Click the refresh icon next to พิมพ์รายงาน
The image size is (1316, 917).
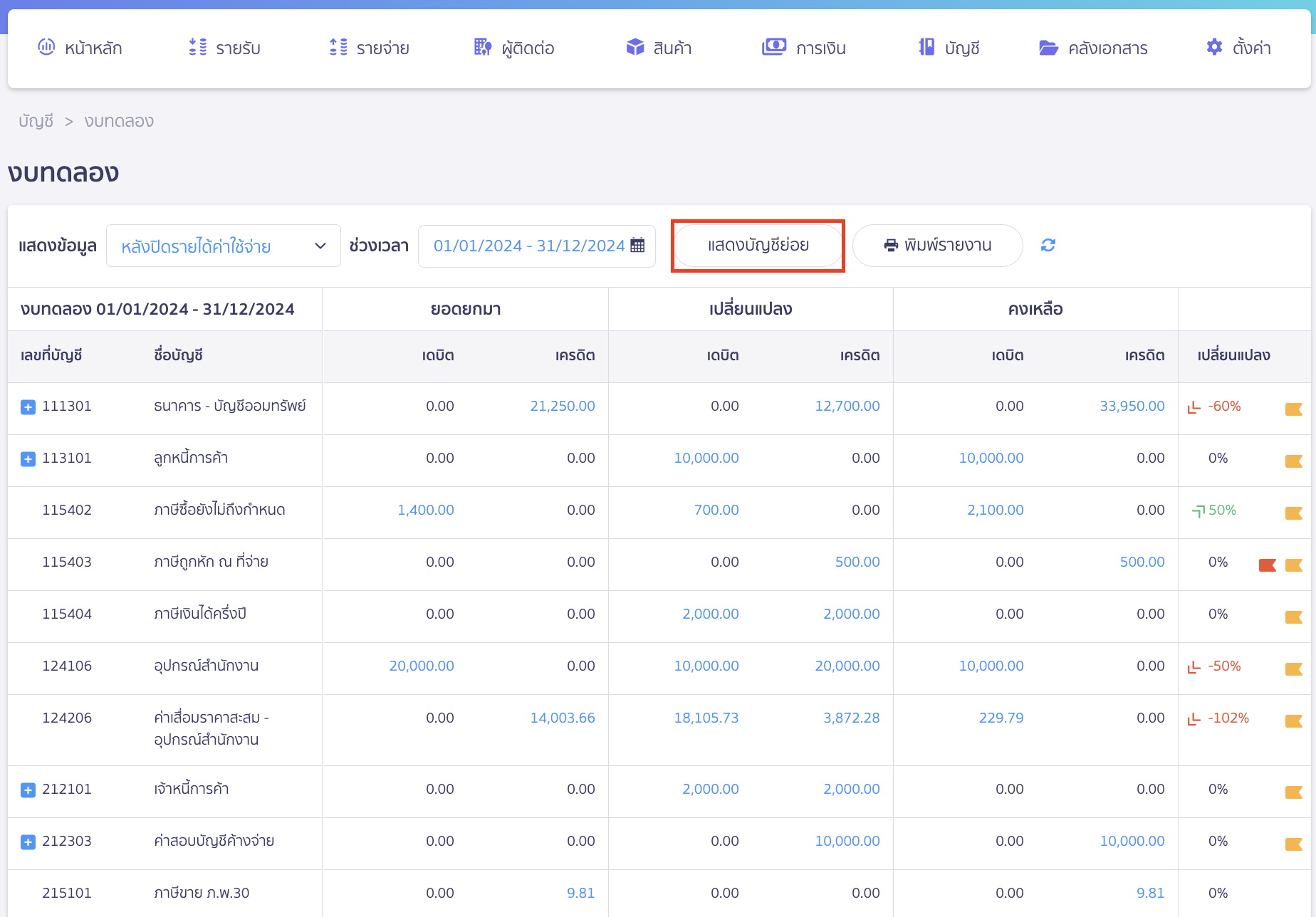(x=1048, y=246)
